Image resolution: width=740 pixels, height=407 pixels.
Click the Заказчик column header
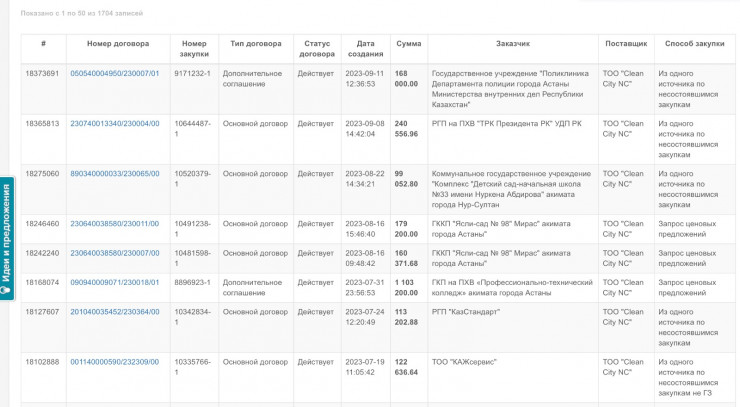[512, 44]
